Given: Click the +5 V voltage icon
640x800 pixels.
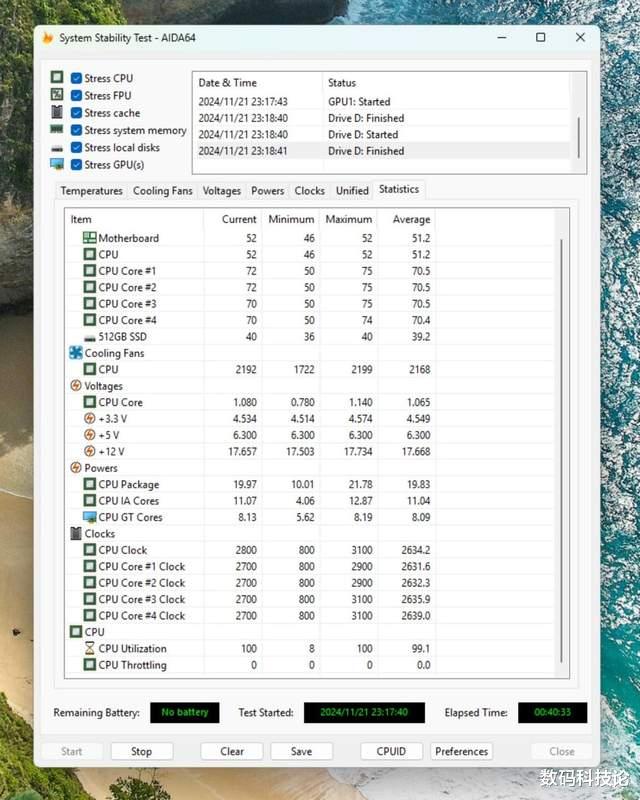Looking at the screenshot, I should click(90, 435).
